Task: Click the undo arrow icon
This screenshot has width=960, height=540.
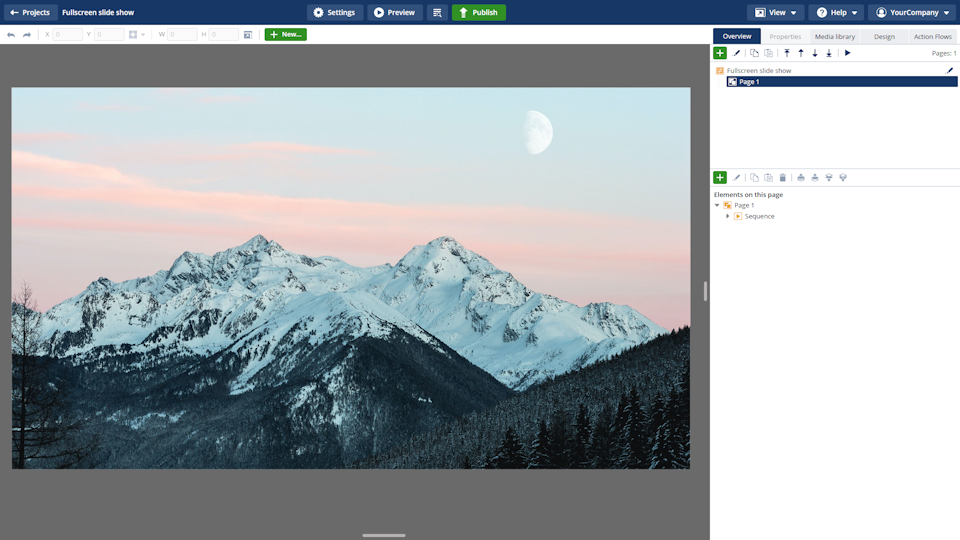Action: tap(11, 35)
